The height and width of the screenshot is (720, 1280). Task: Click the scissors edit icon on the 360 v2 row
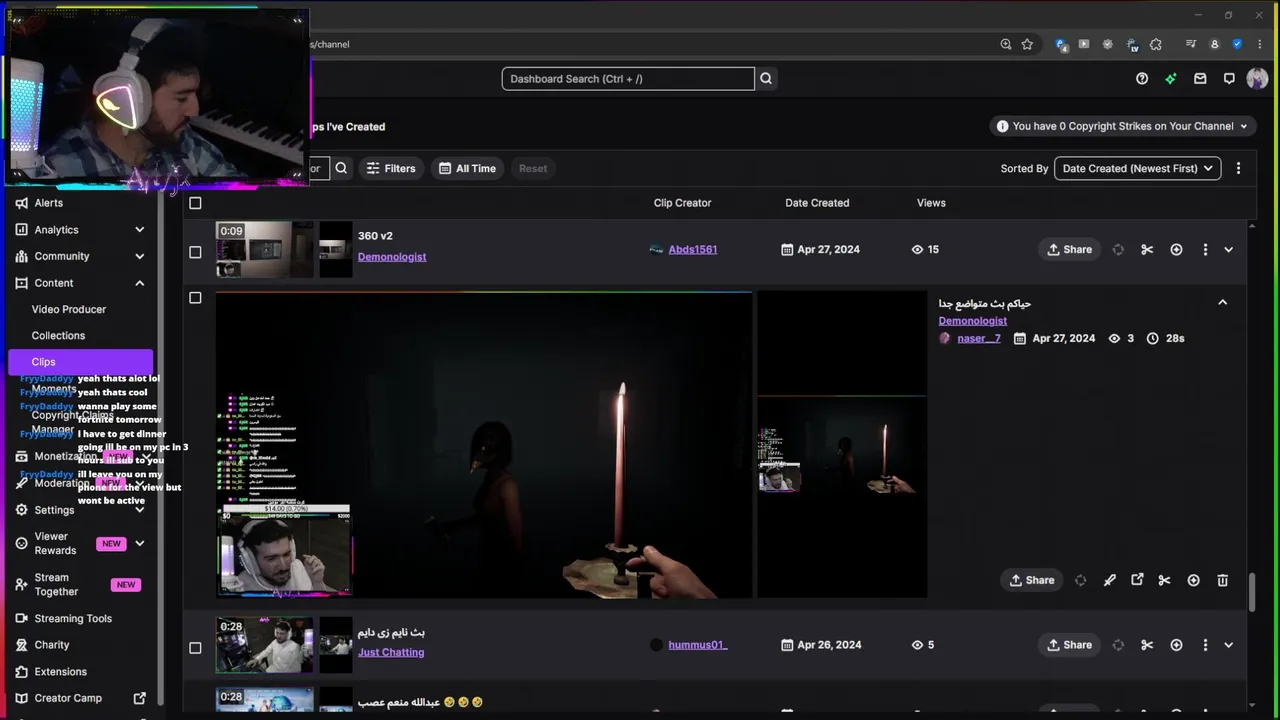[x=1147, y=250]
